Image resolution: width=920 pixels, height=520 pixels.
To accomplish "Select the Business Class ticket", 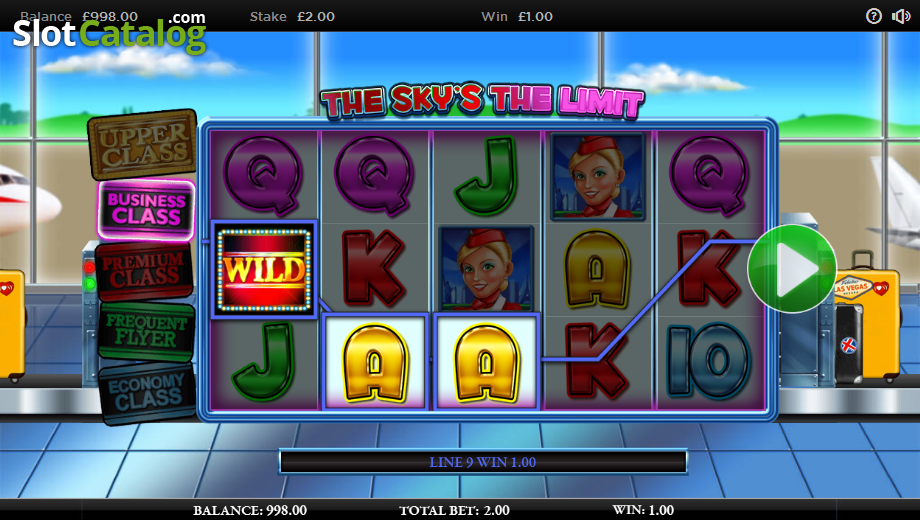I will coord(146,210).
